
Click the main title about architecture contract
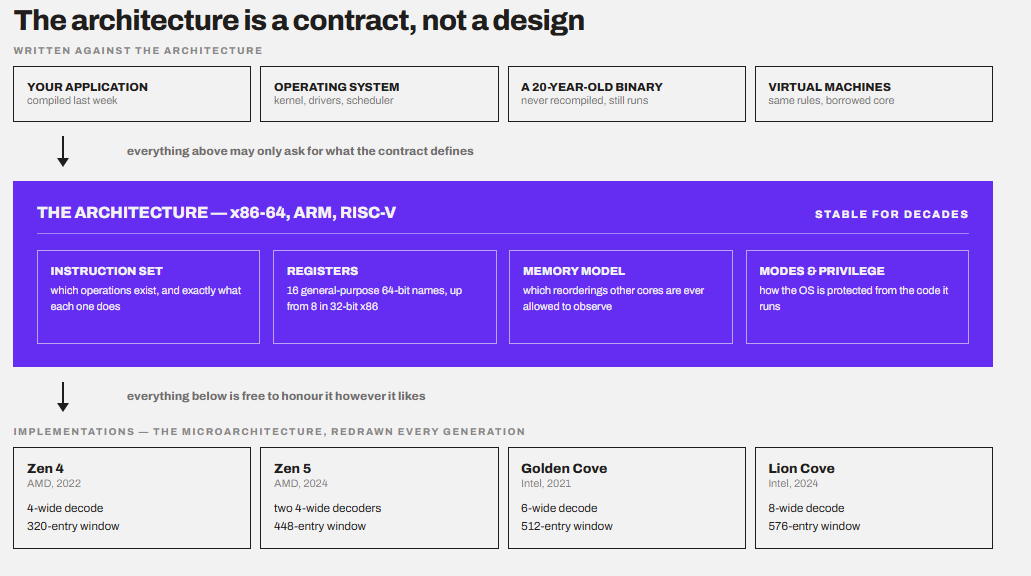click(x=299, y=21)
